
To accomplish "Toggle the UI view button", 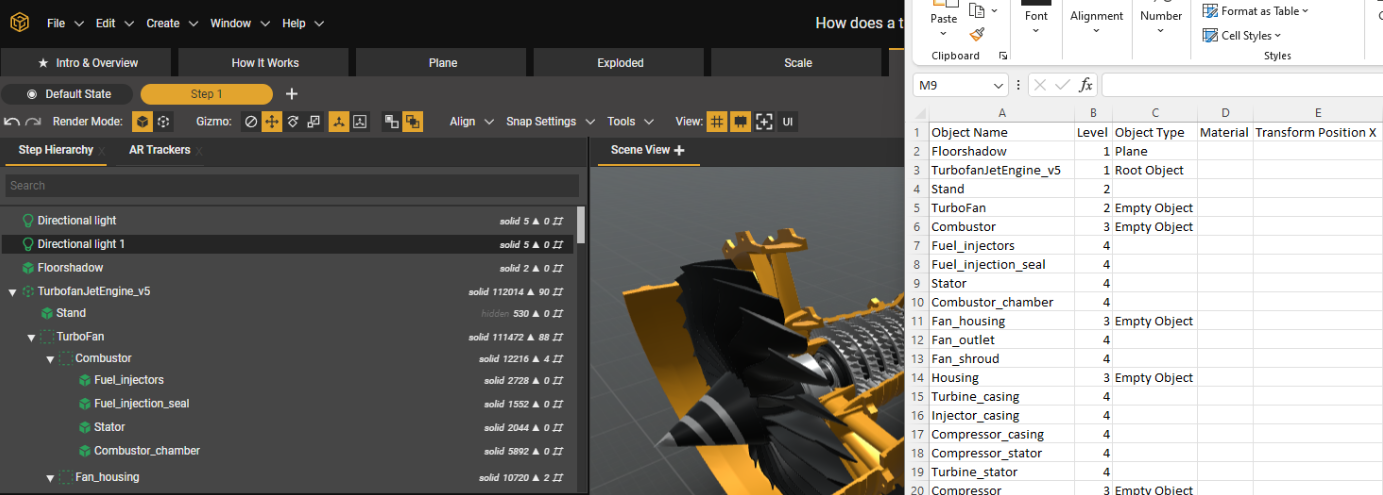I will pyautogui.click(x=788, y=122).
